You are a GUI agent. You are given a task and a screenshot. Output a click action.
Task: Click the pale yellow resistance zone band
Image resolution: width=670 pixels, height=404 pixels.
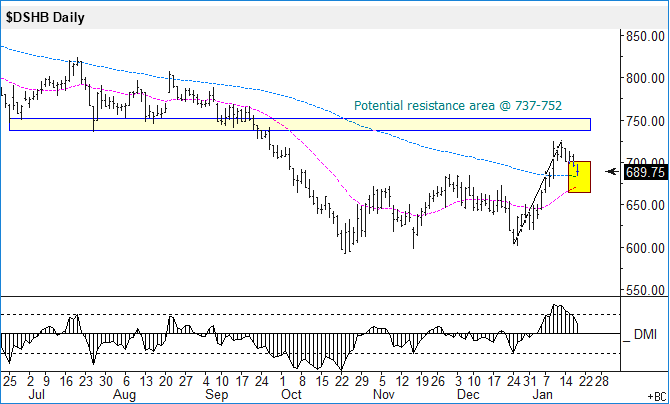[300, 124]
